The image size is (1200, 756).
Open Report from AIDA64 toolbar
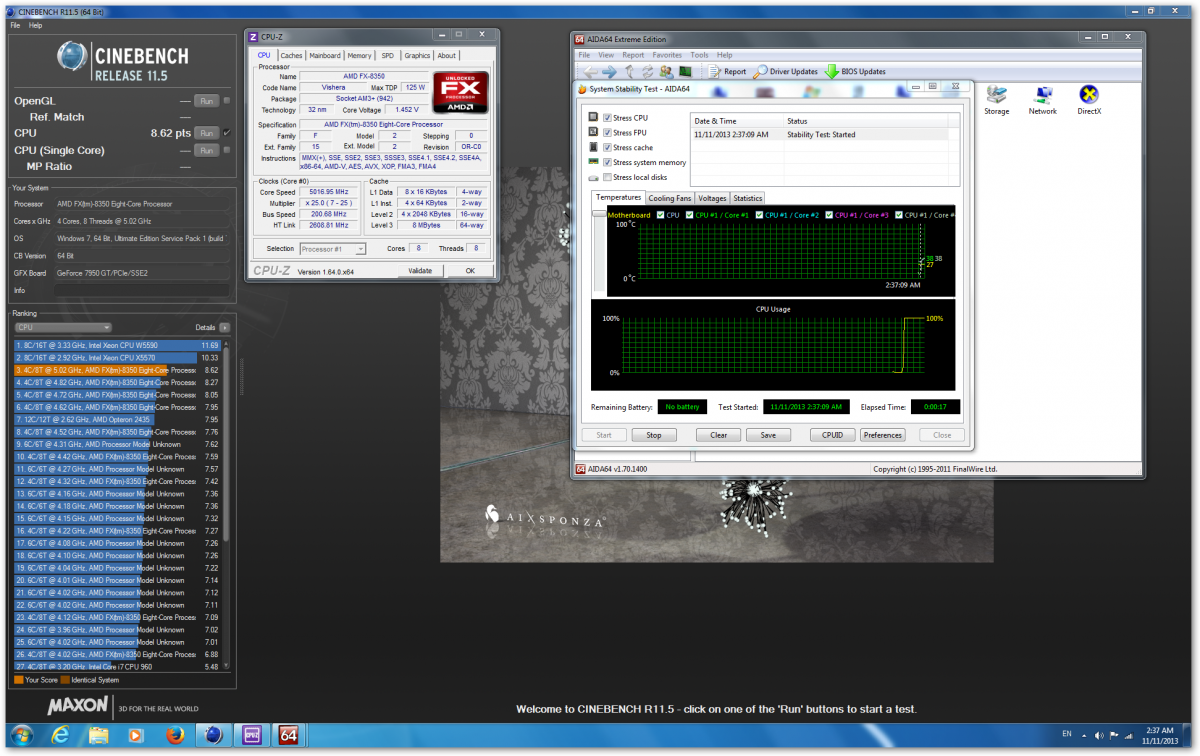click(727, 72)
